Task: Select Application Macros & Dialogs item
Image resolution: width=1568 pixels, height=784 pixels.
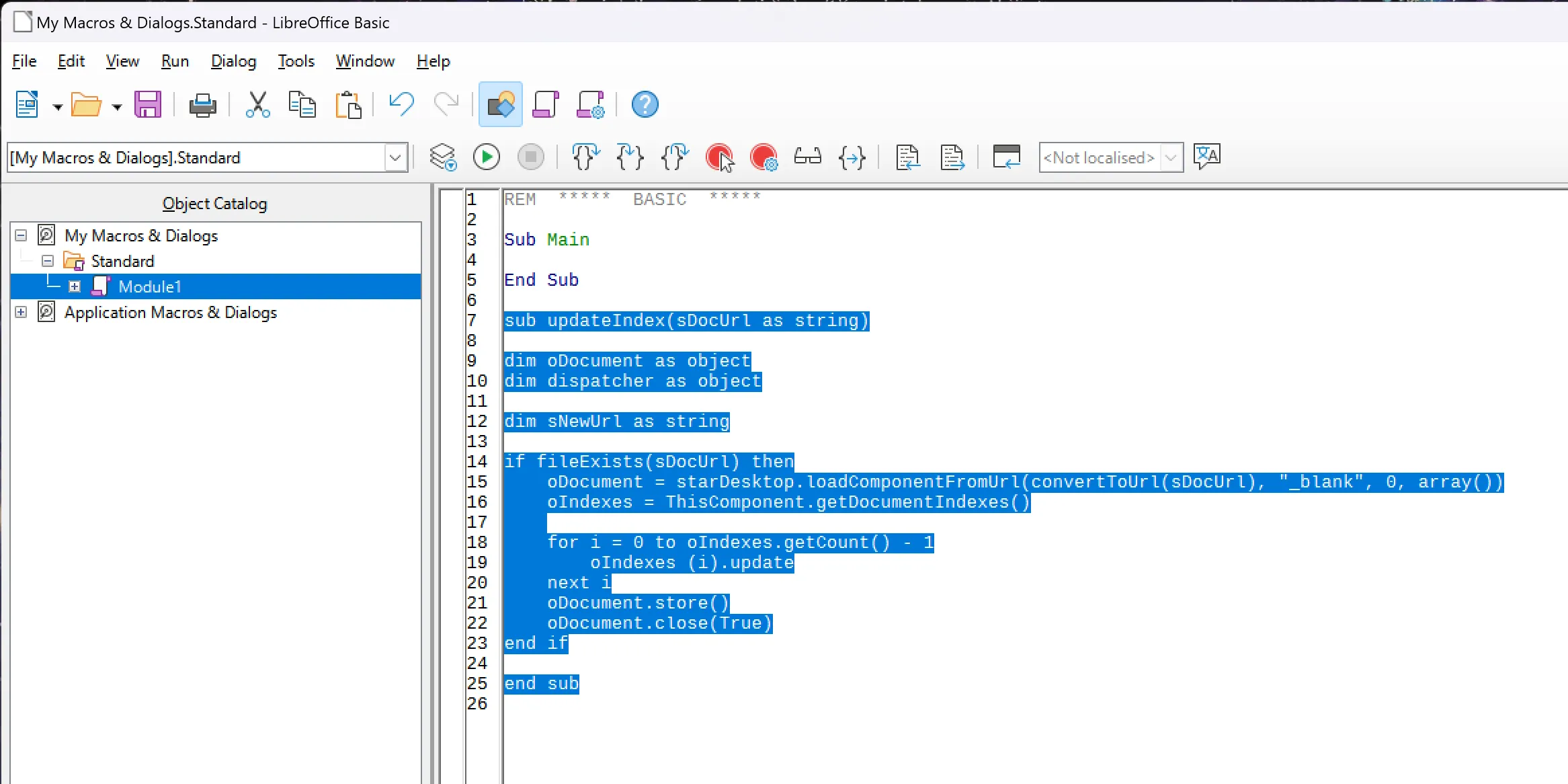Action: click(171, 313)
